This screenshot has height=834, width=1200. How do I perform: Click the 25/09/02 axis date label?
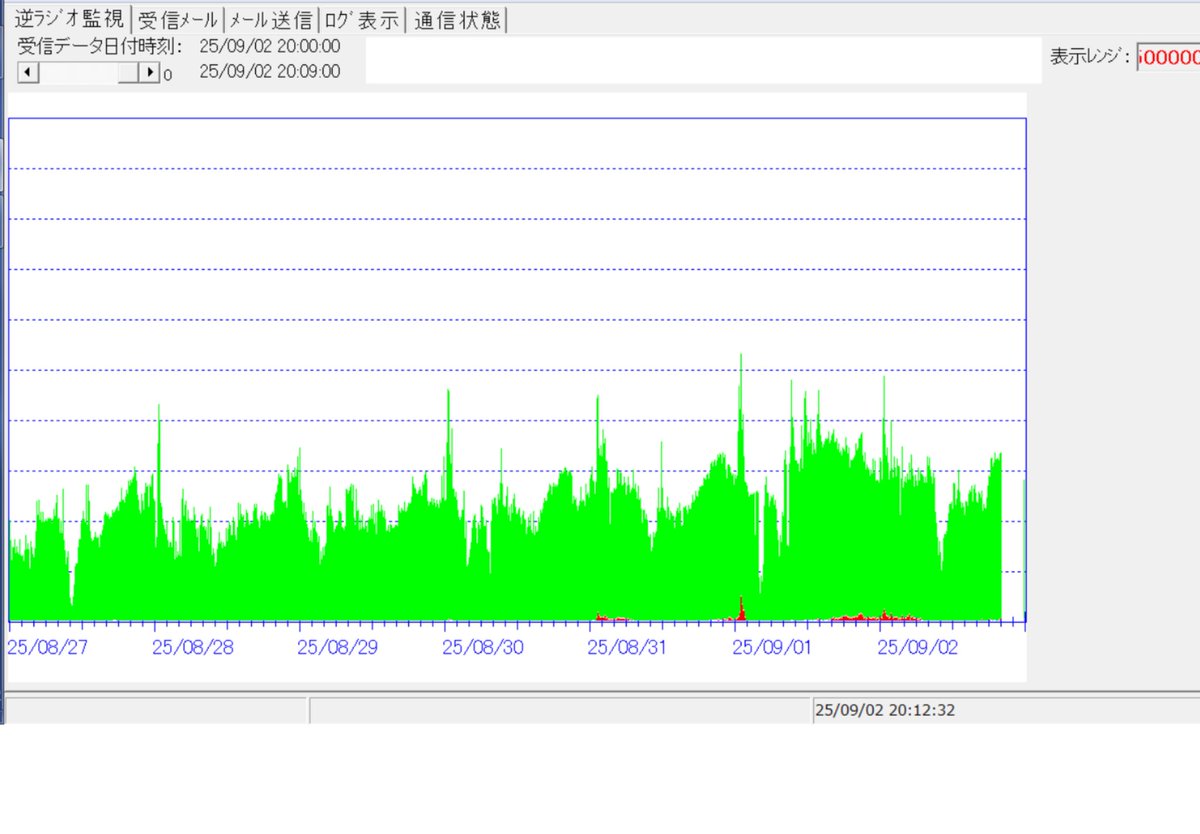pos(917,647)
